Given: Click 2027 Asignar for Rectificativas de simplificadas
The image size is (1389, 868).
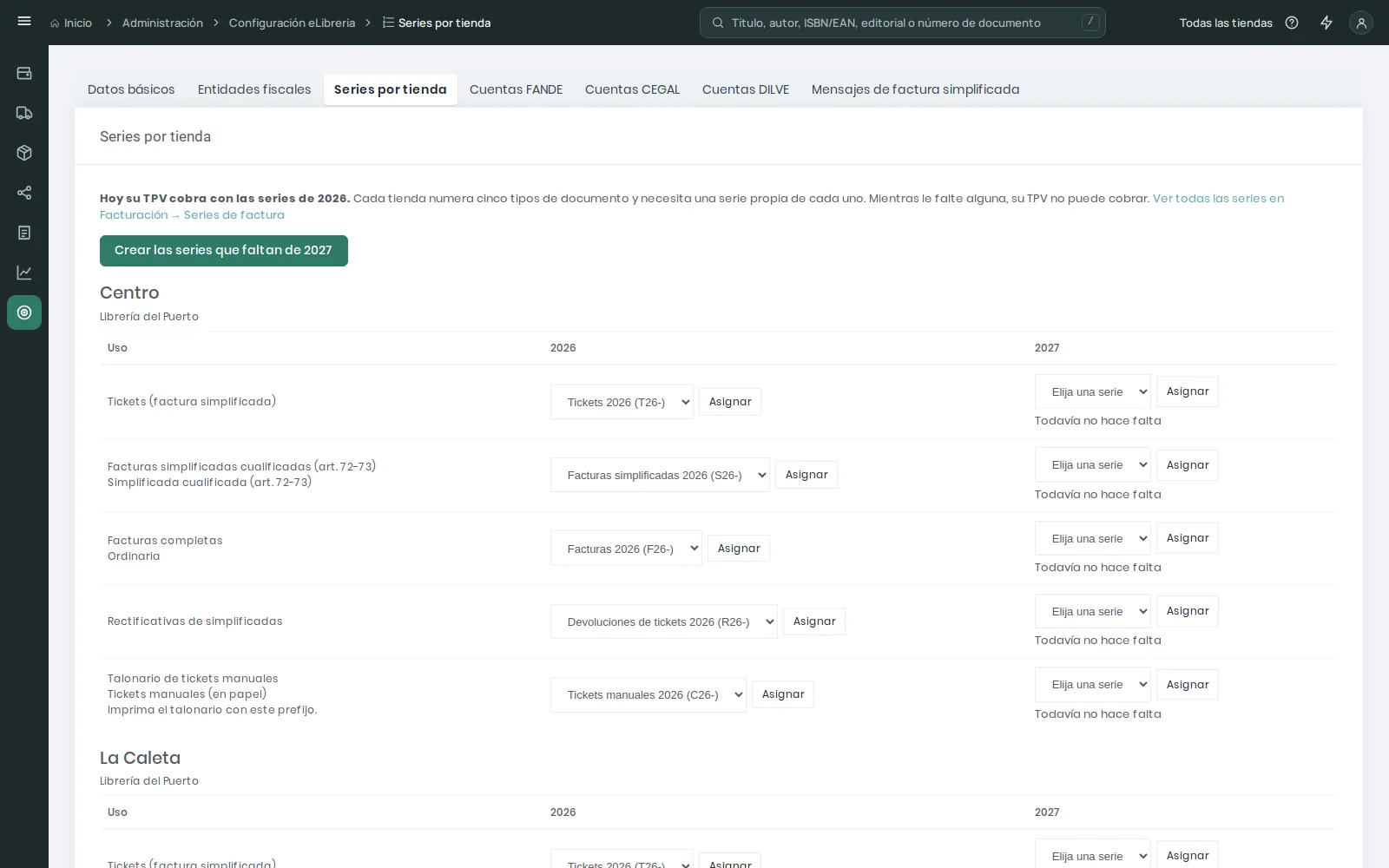Looking at the screenshot, I should coord(1188,611).
